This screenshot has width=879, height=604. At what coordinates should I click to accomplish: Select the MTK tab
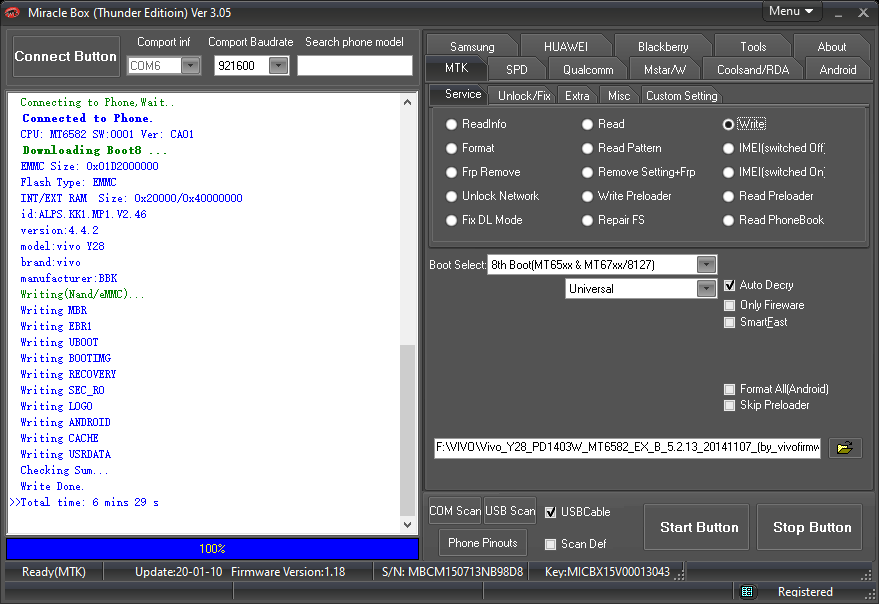tap(456, 68)
